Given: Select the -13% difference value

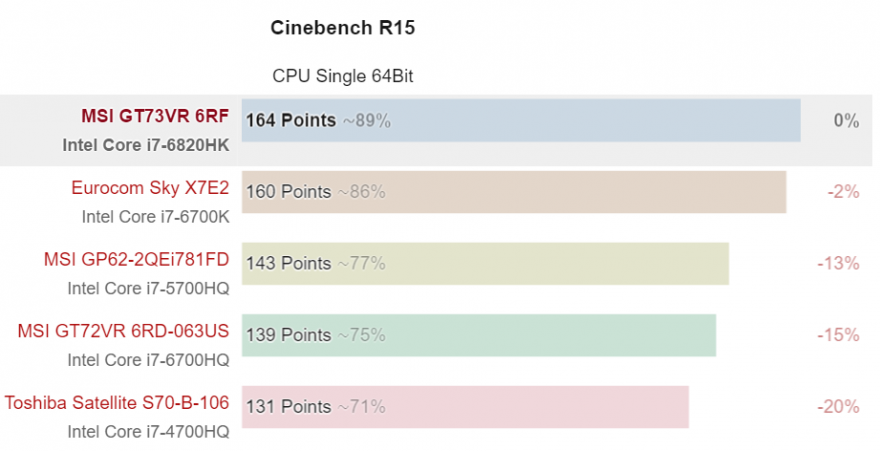Looking at the screenshot, I should click(839, 263).
